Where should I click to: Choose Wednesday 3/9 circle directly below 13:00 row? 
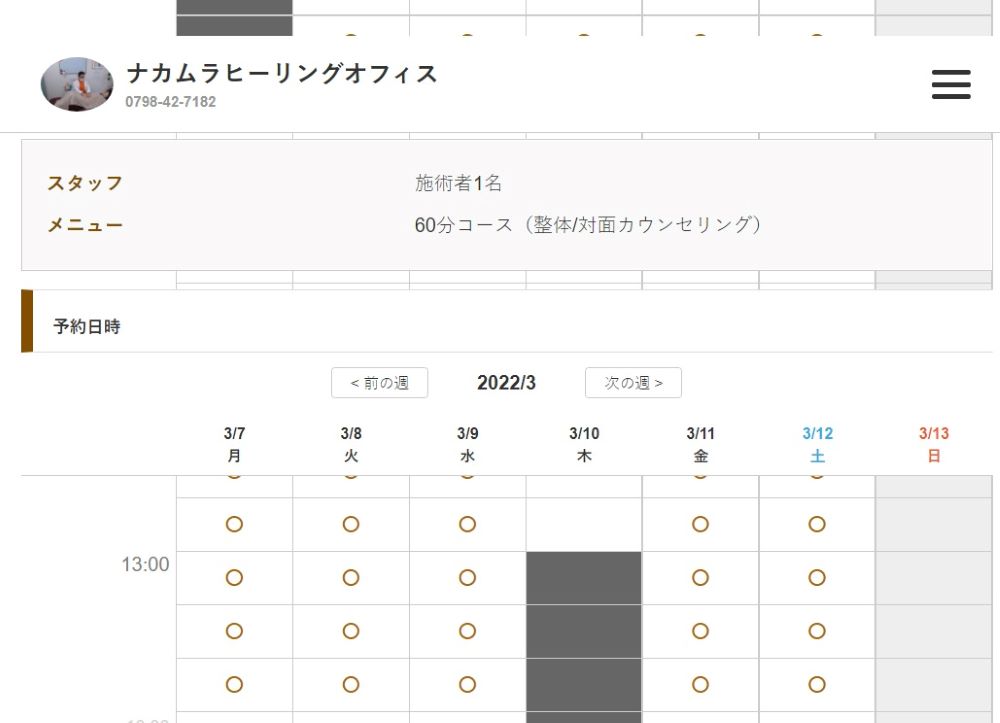tap(467, 631)
